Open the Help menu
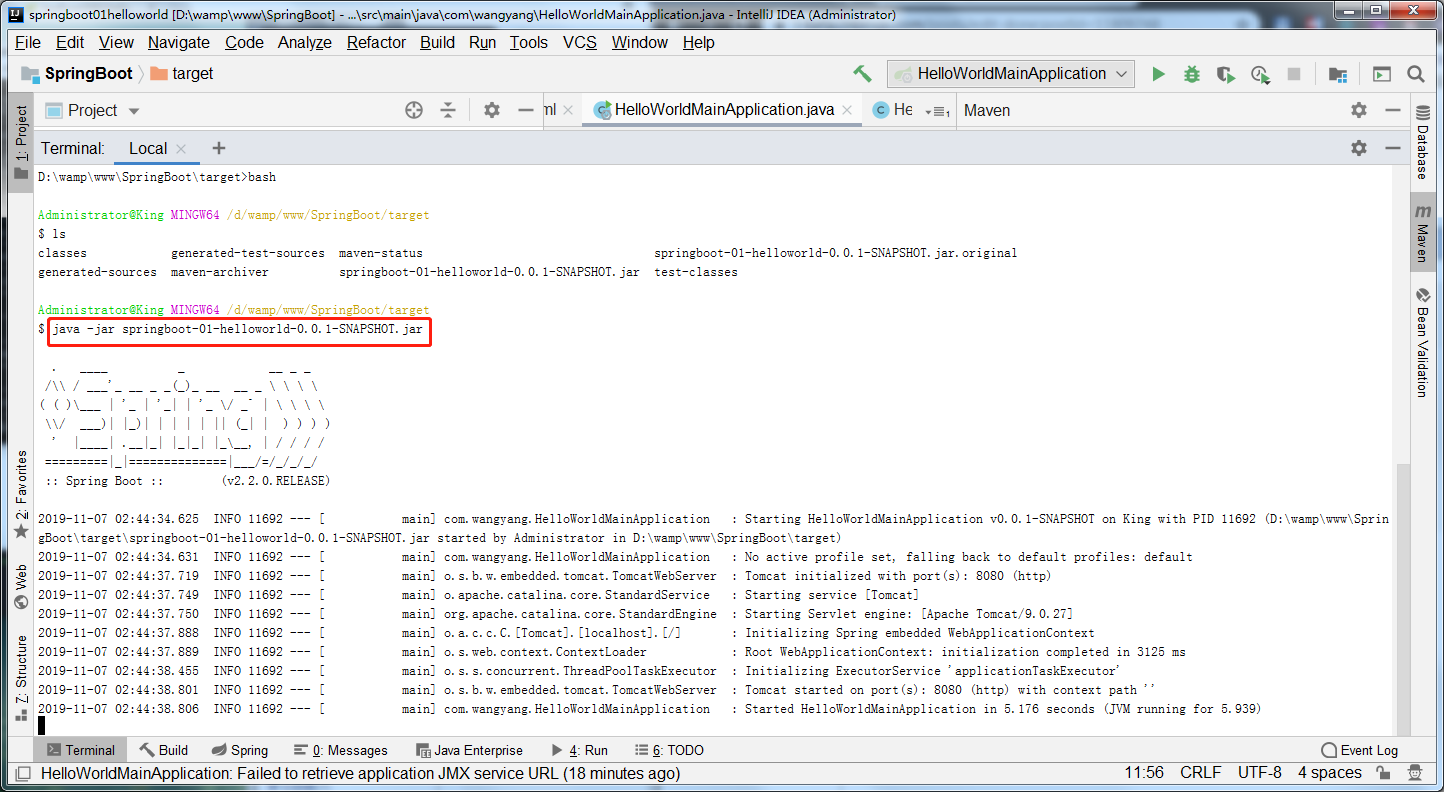The image size is (1444, 792). (698, 42)
